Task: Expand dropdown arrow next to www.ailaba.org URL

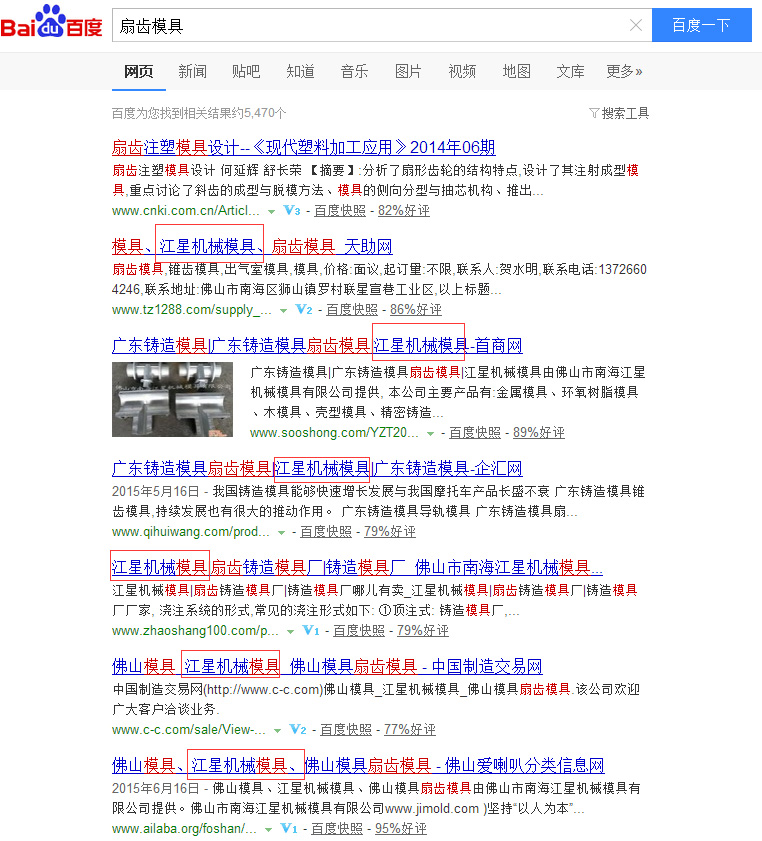Action: [268, 829]
